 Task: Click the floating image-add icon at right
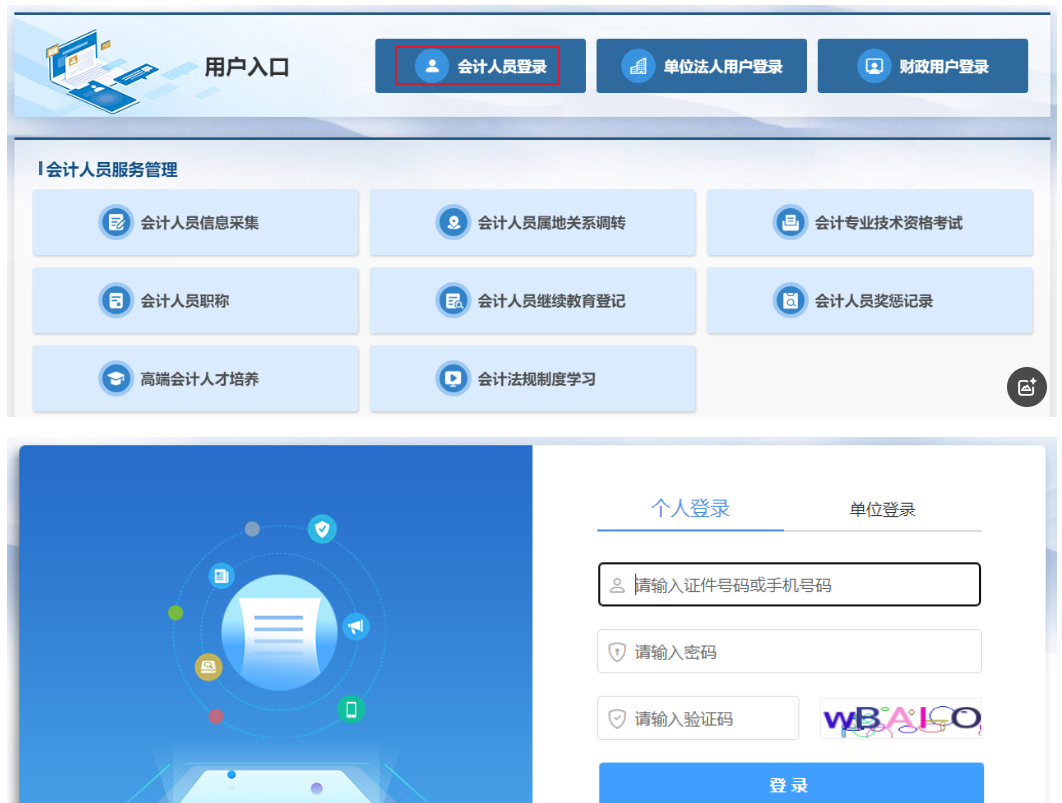pyautogui.click(x=1026, y=387)
